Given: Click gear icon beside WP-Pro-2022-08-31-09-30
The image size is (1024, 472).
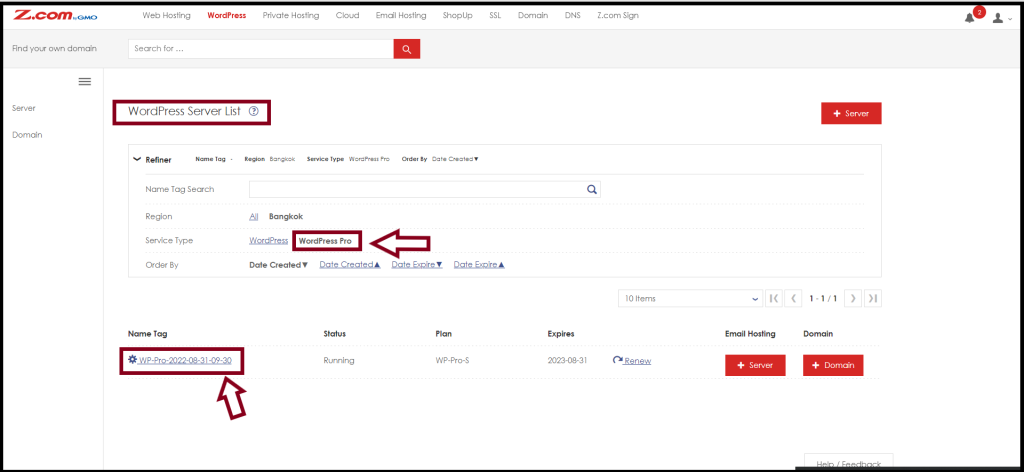Looking at the screenshot, I should (133, 360).
